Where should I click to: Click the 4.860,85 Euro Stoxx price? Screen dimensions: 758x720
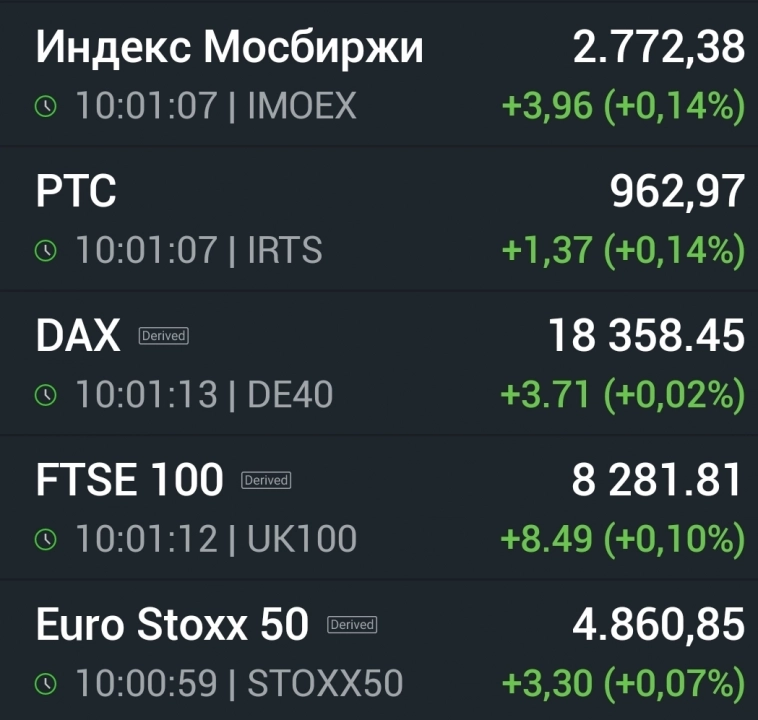(659, 625)
